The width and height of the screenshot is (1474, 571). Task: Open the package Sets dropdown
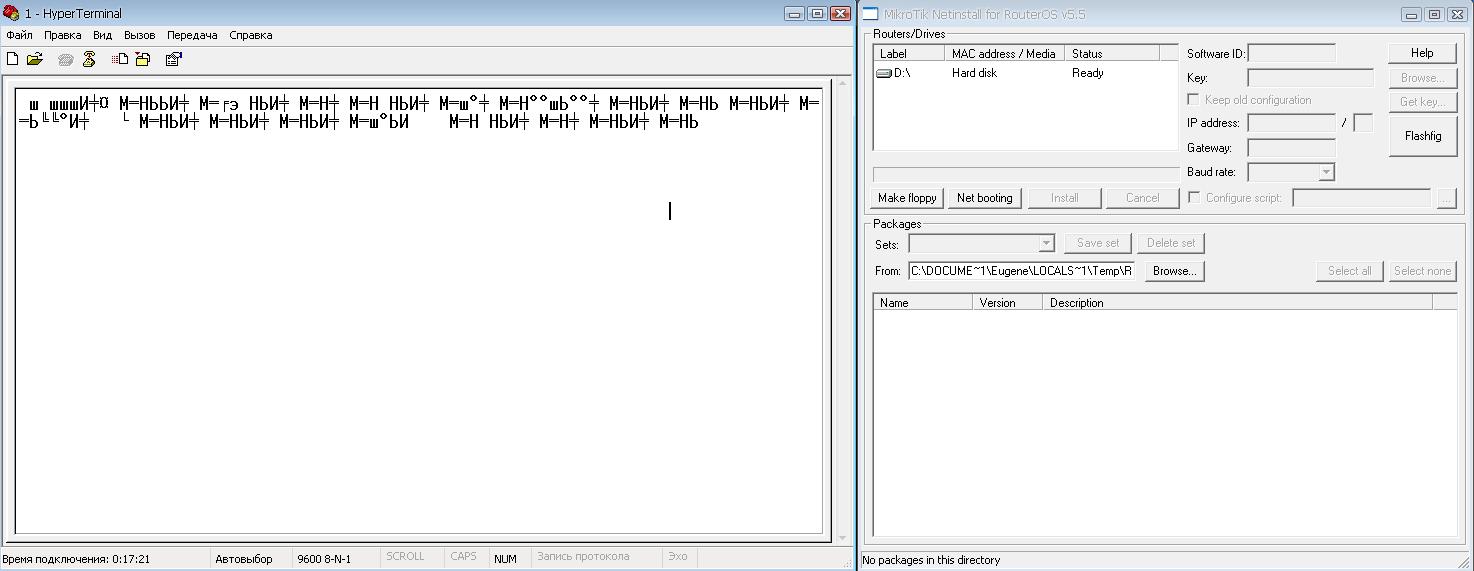[x=1046, y=243]
